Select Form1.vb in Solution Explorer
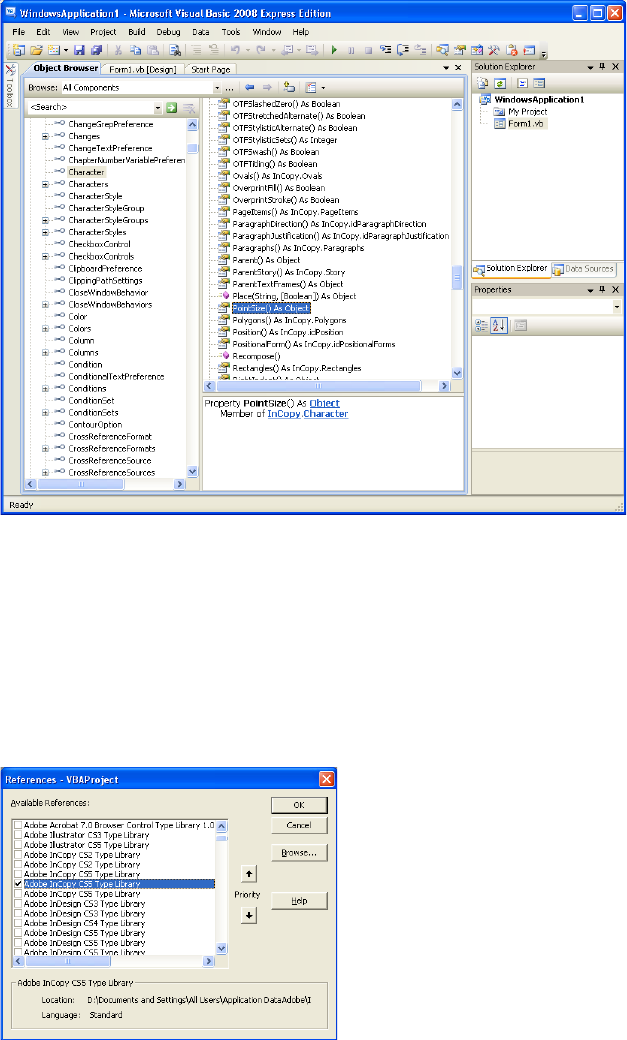Viewport: 627px width, 1040px height. pos(526,124)
